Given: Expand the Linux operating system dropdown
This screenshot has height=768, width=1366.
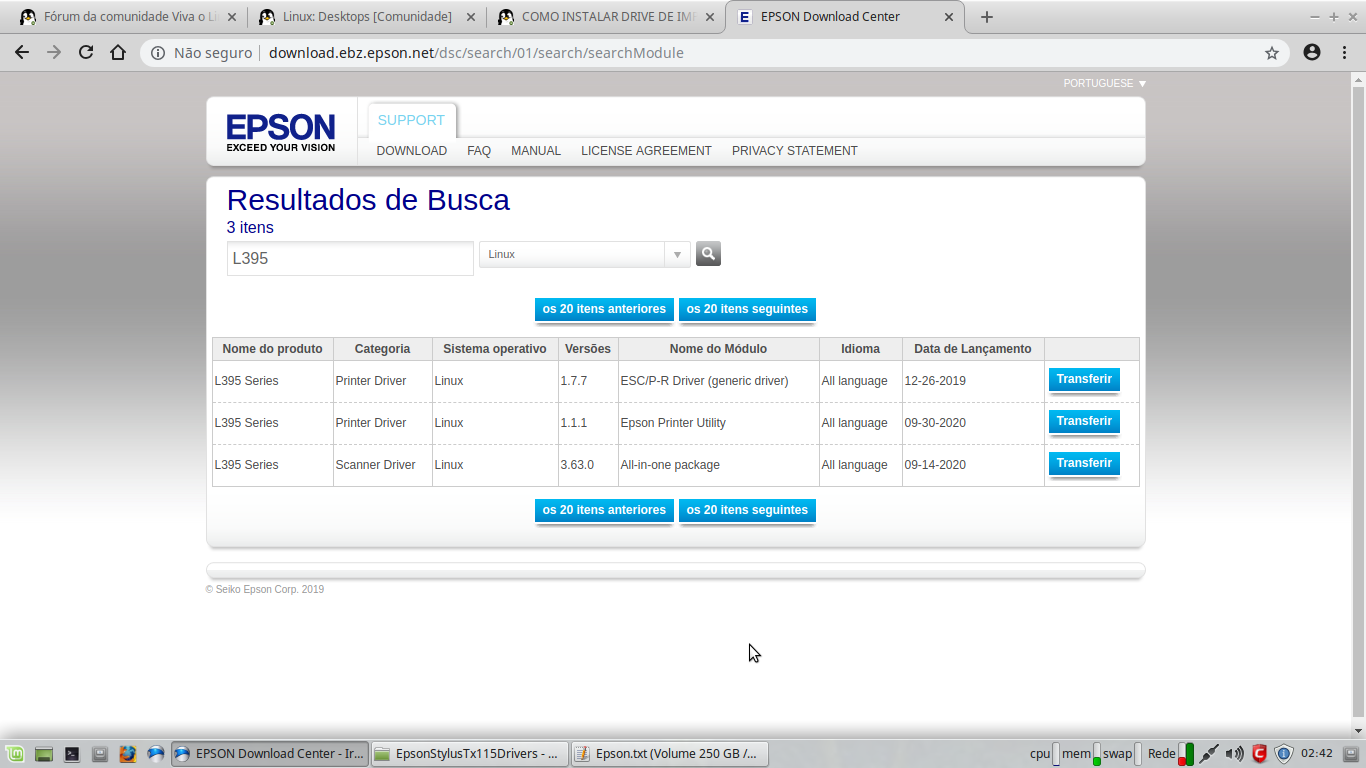Looking at the screenshot, I should [585, 254].
